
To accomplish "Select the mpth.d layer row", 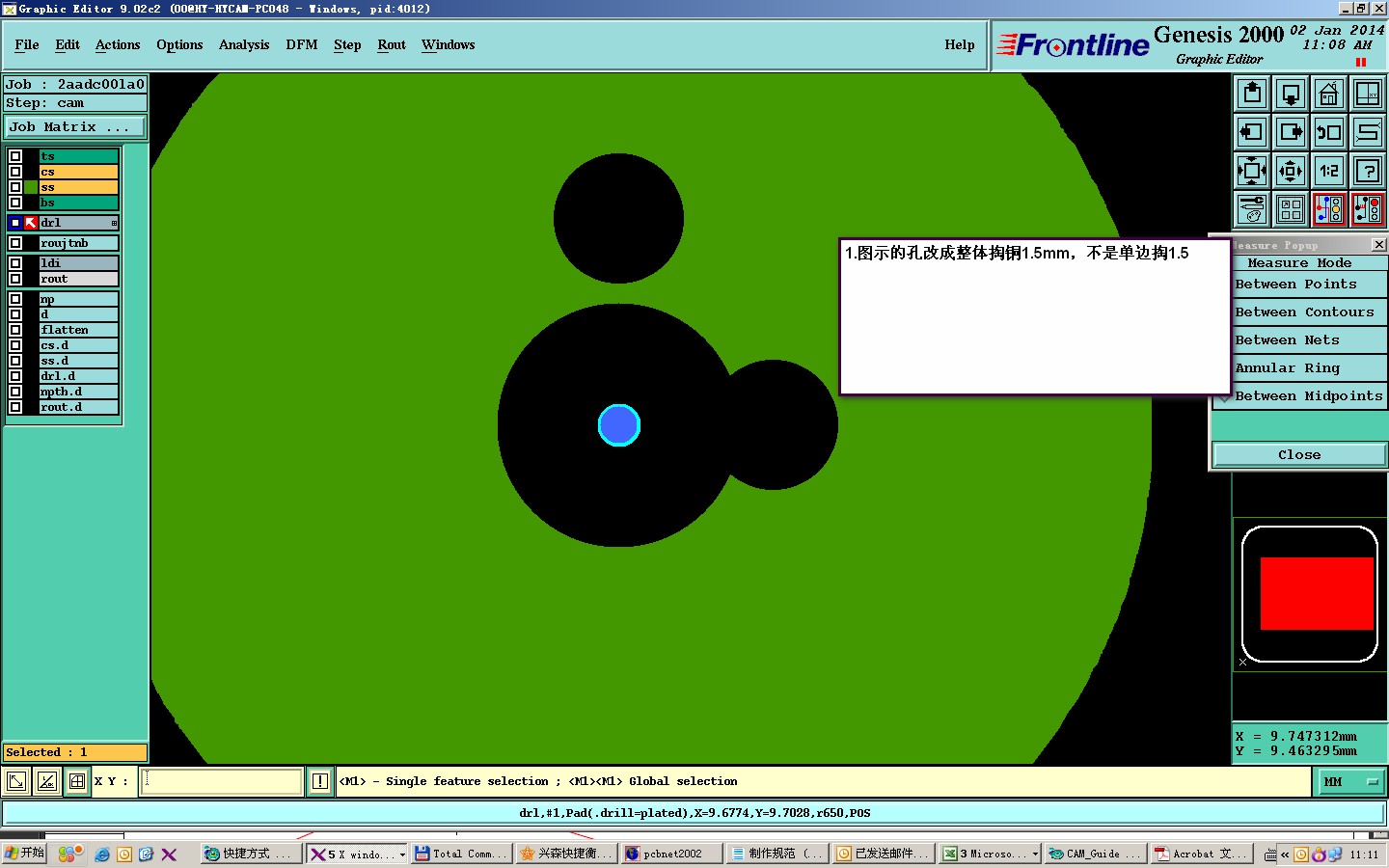I will 78,392.
